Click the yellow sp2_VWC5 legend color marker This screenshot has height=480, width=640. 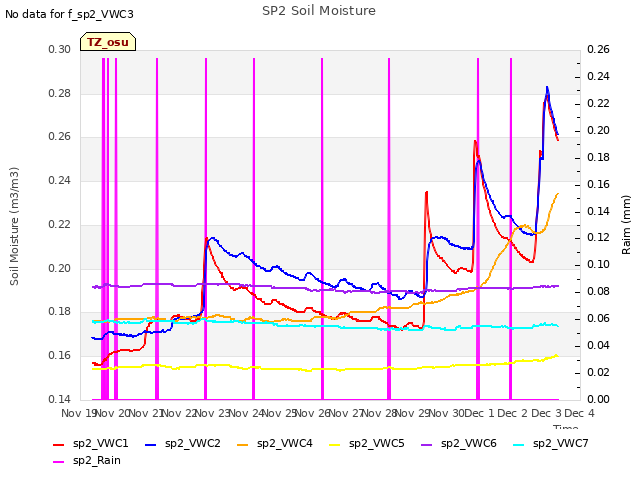pos(335,444)
